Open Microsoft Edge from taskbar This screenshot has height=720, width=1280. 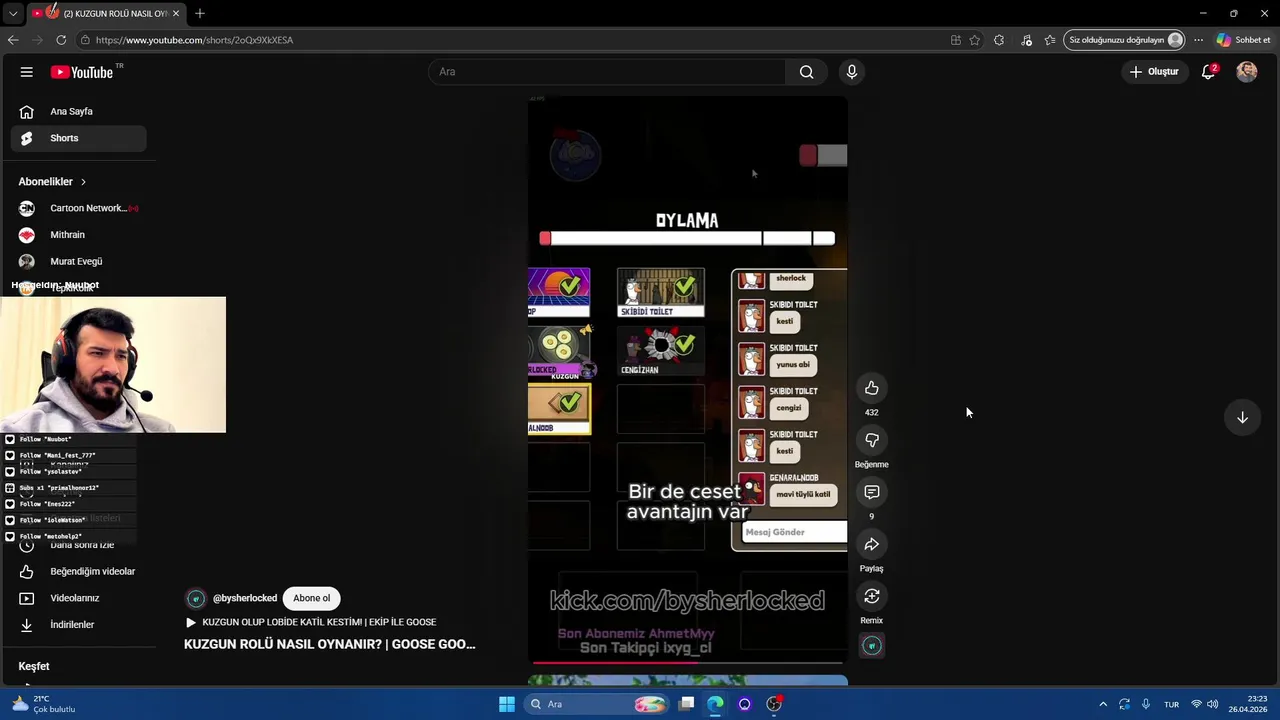tap(715, 704)
